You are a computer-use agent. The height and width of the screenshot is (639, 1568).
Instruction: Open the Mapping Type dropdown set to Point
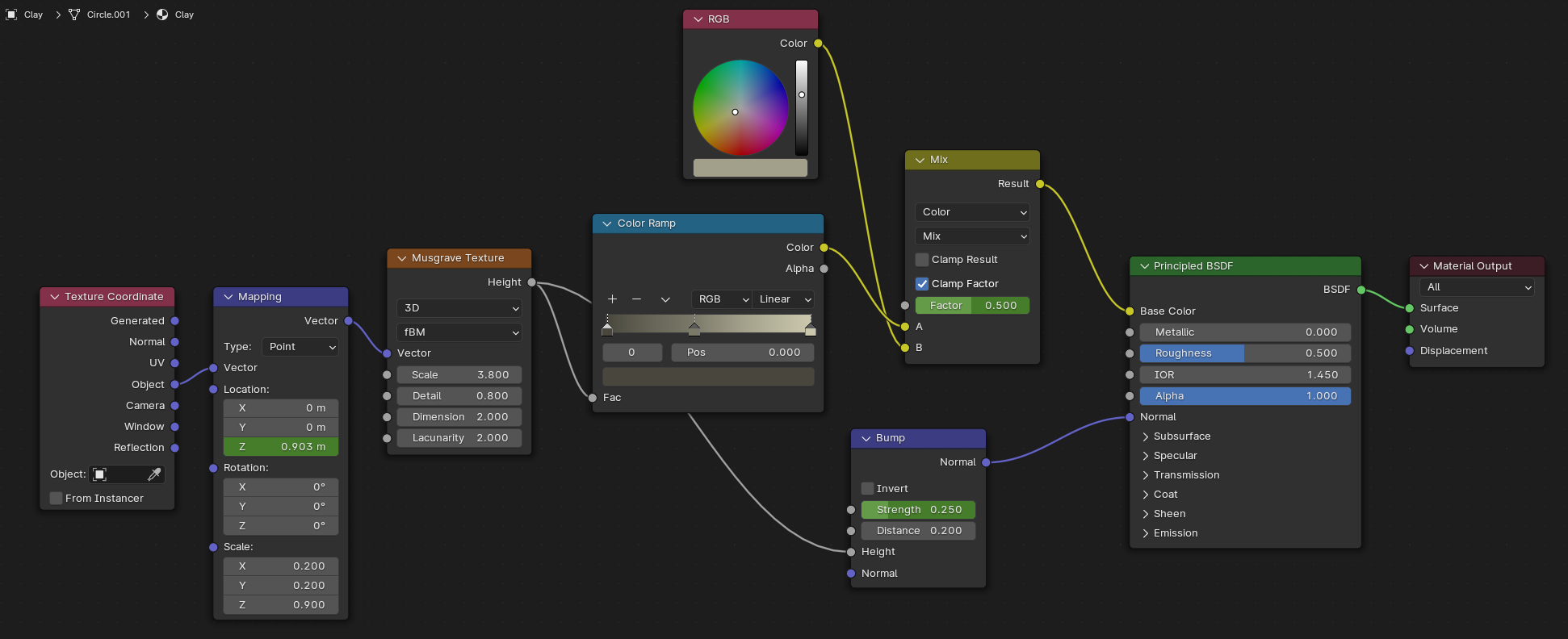pyautogui.click(x=300, y=347)
